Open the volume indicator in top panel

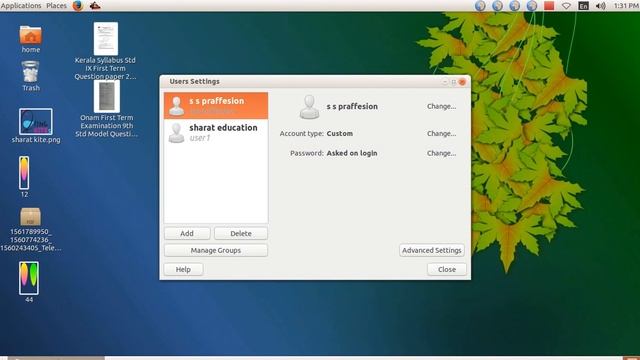(600, 6)
